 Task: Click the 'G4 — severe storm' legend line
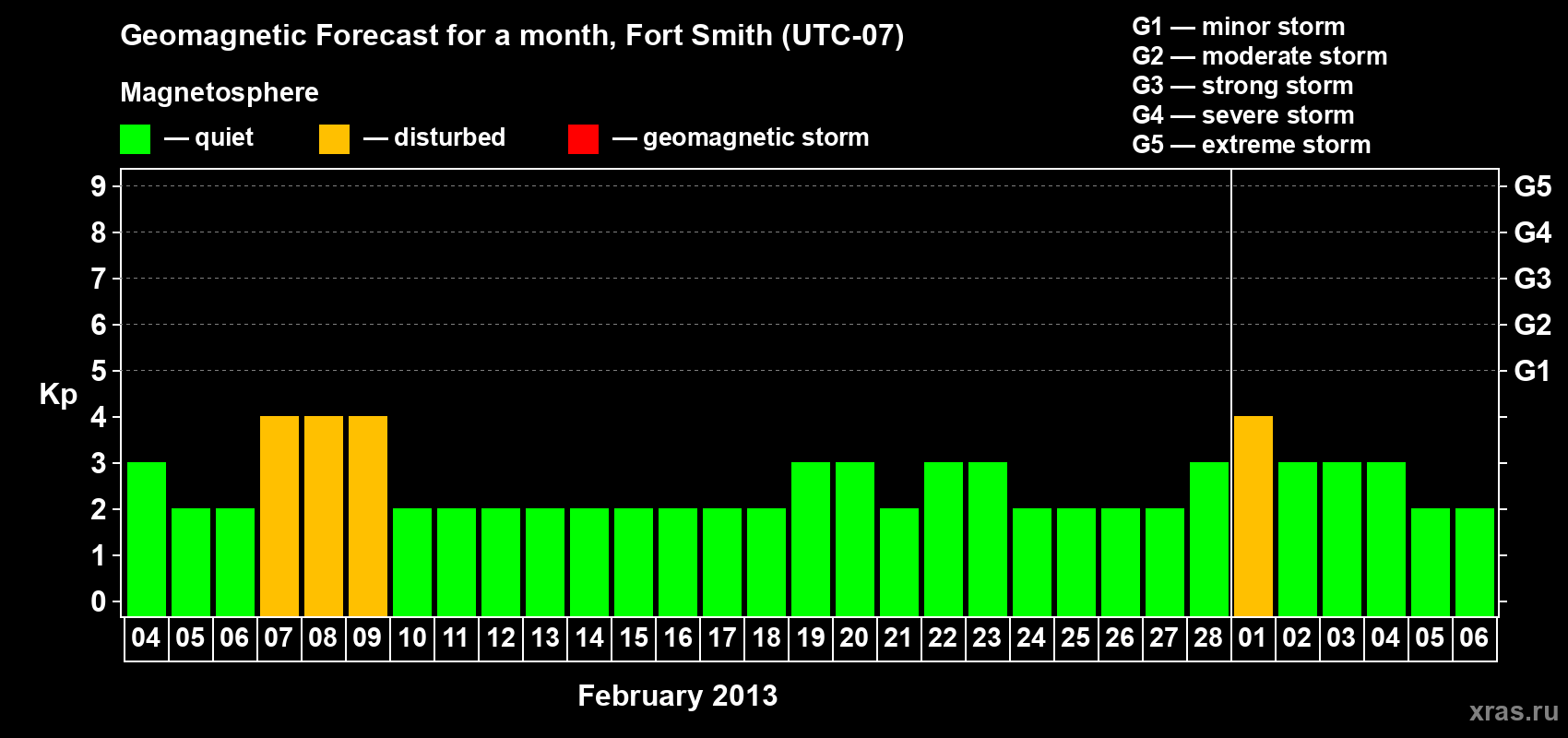tap(1242, 115)
